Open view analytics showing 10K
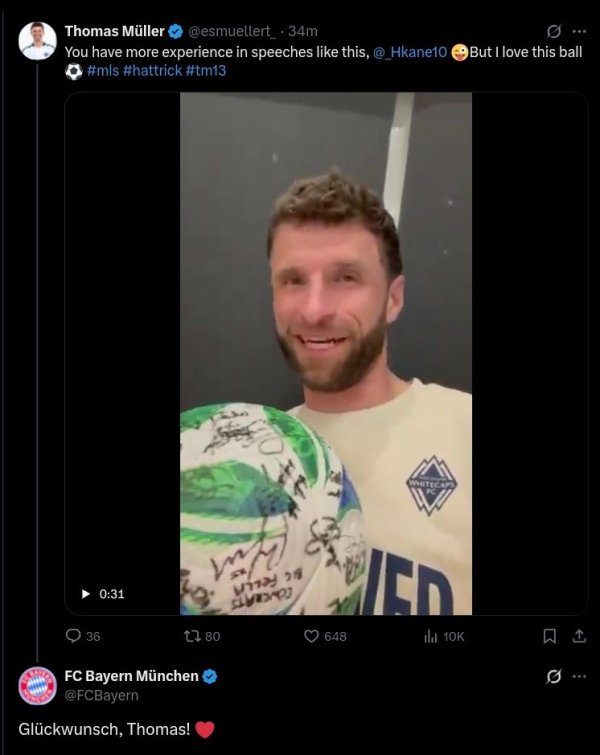 431,636
